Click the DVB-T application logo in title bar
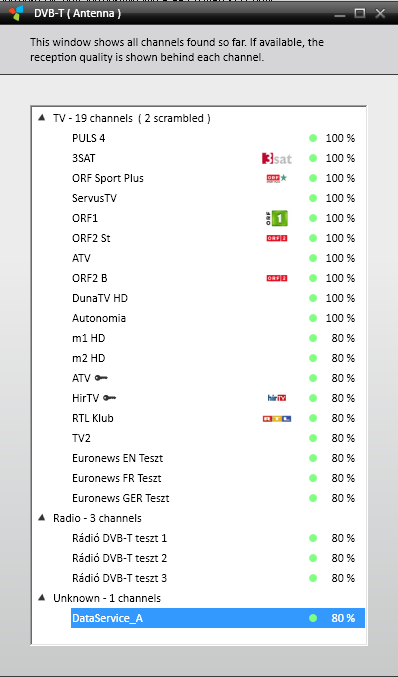The width and height of the screenshot is (398, 677). 16,13
